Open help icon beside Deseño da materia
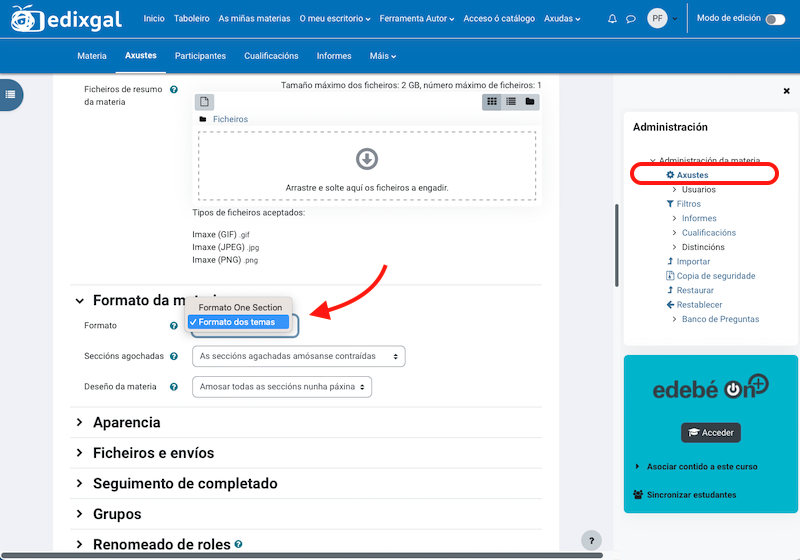This screenshot has height=560, width=800. click(173, 387)
